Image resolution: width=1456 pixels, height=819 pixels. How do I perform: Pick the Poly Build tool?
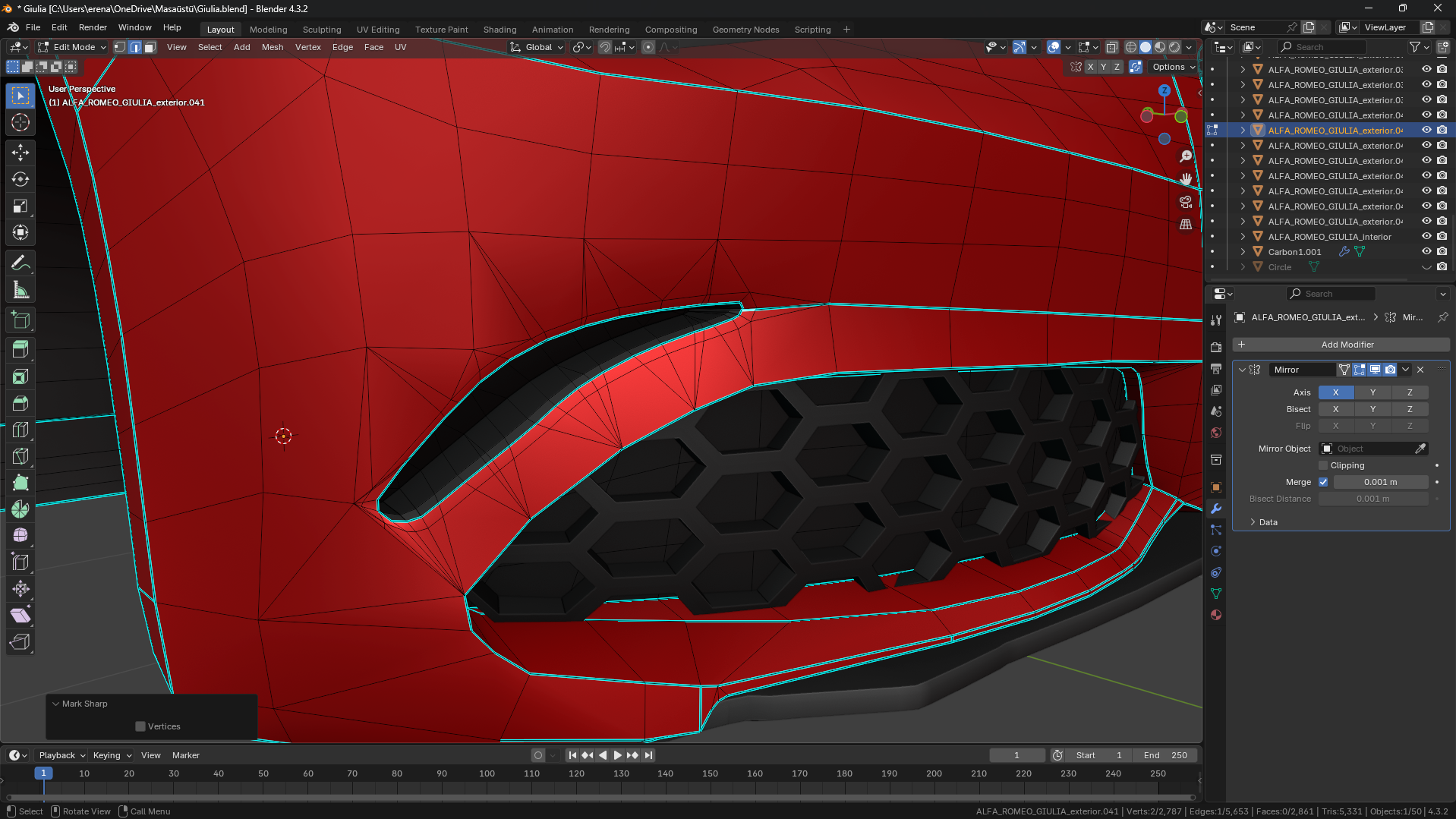20,483
